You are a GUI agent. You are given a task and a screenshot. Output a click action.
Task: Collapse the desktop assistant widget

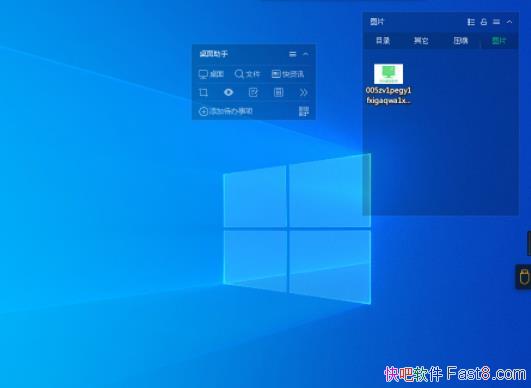(305, 54)
